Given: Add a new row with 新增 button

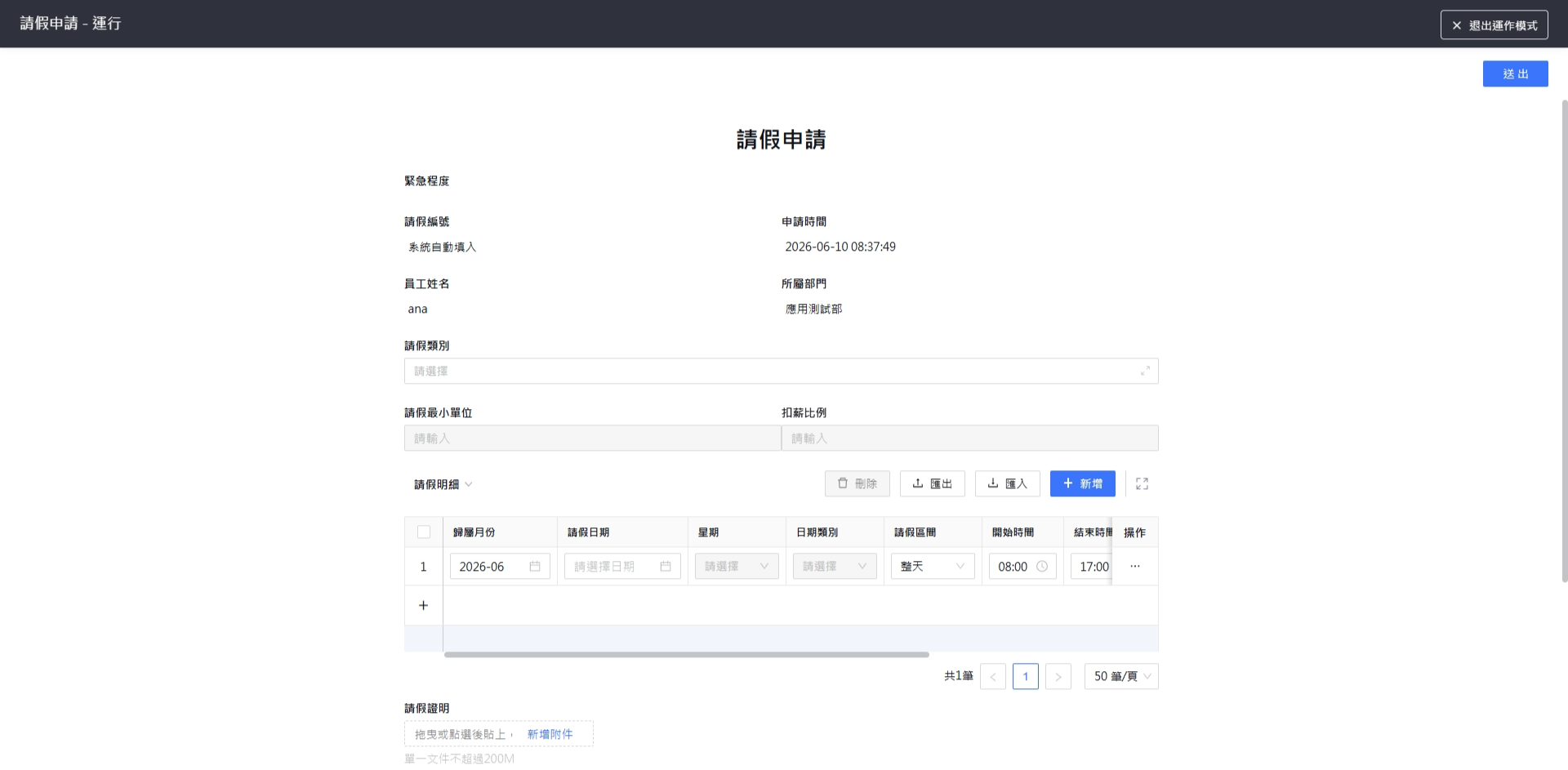Looking at the screenshot, I should (1082, 483).
